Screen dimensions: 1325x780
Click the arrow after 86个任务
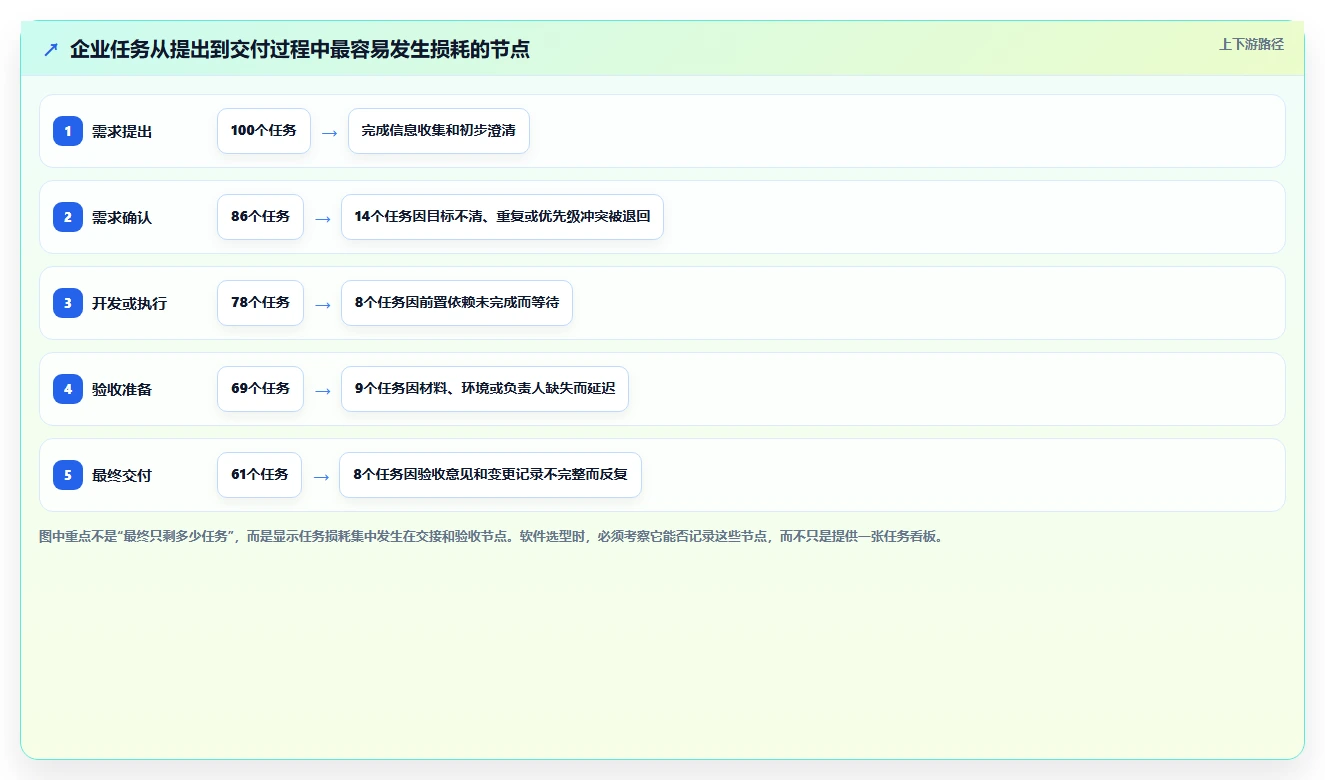[323, 218]
